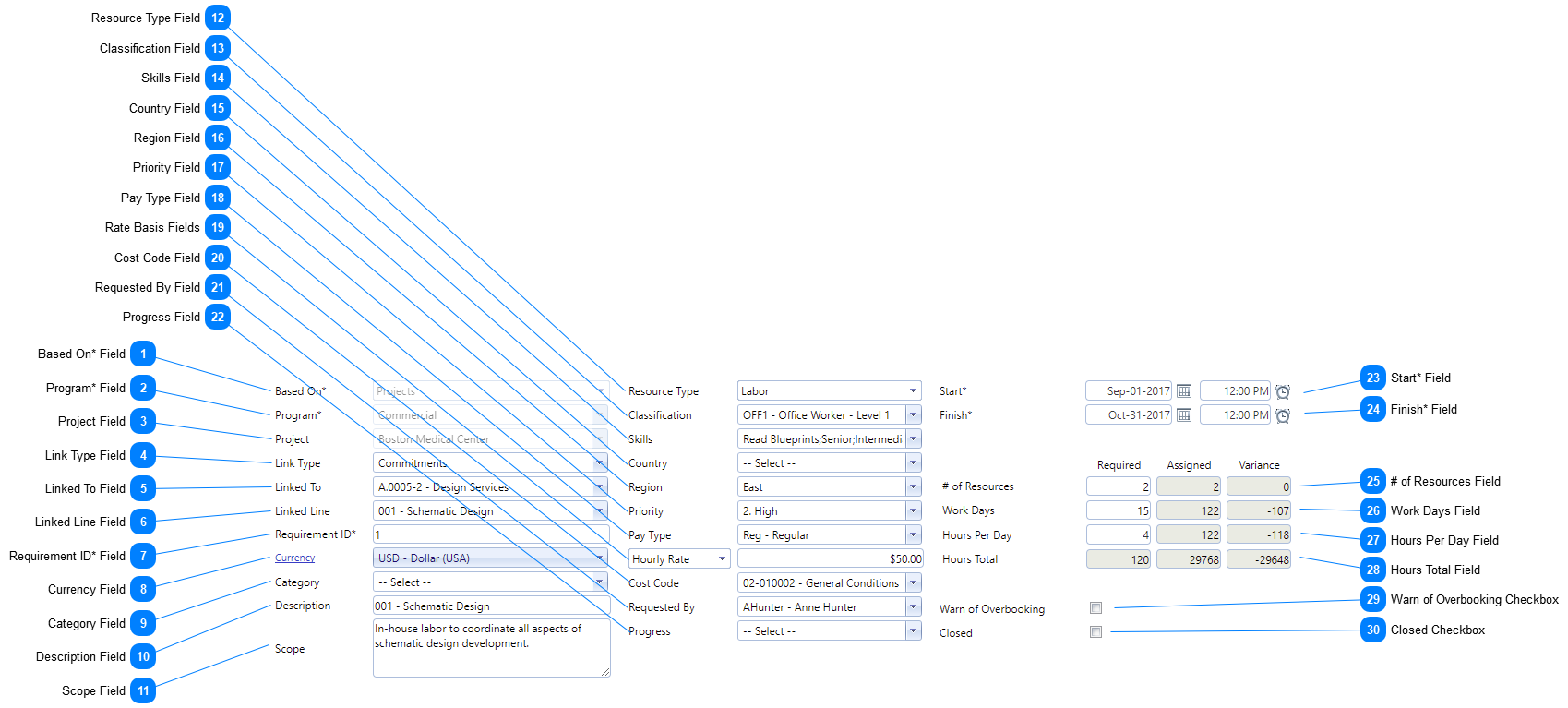Click the Start time field 12:00 PM
Screen dimensions: 1568x708
tap(1235, 391)
